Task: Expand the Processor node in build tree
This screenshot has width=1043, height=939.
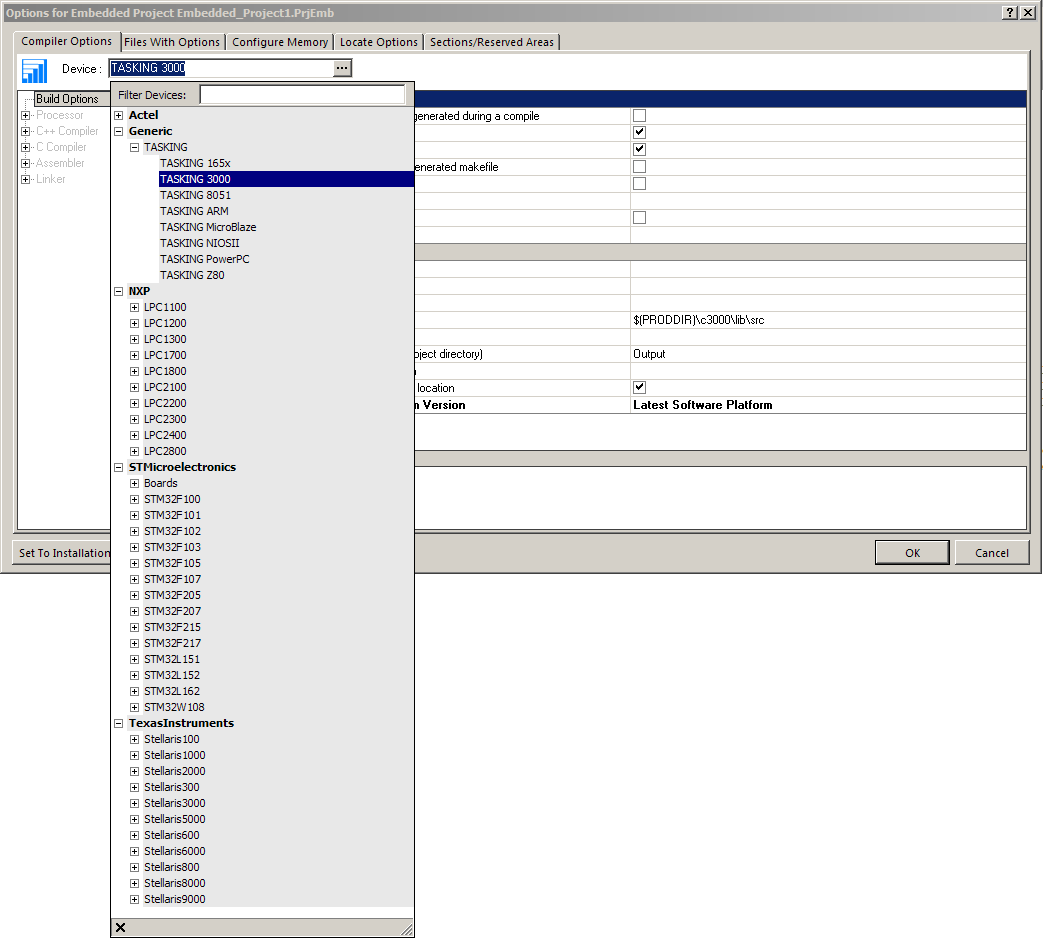Action: coord(25,115)
